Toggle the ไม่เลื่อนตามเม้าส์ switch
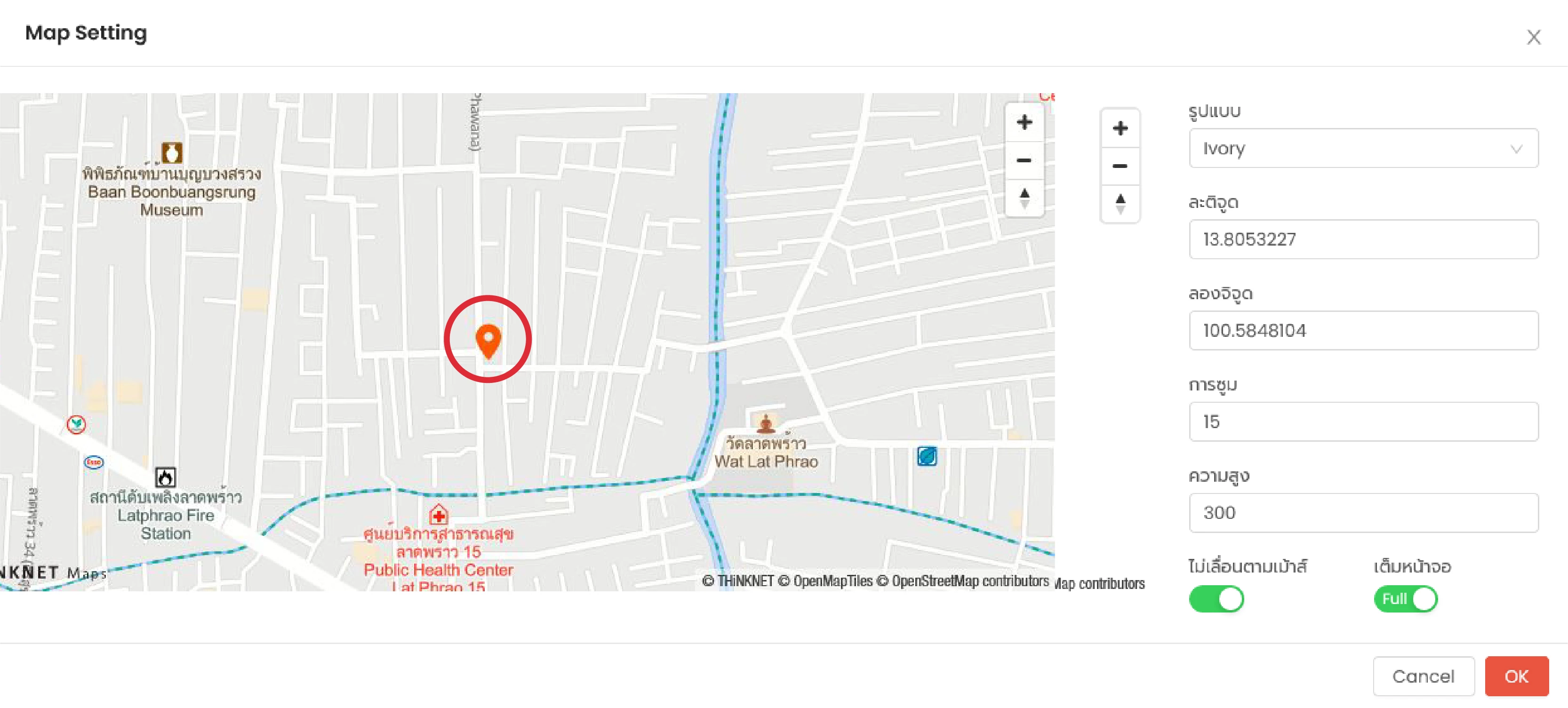 coord(1216,598)
